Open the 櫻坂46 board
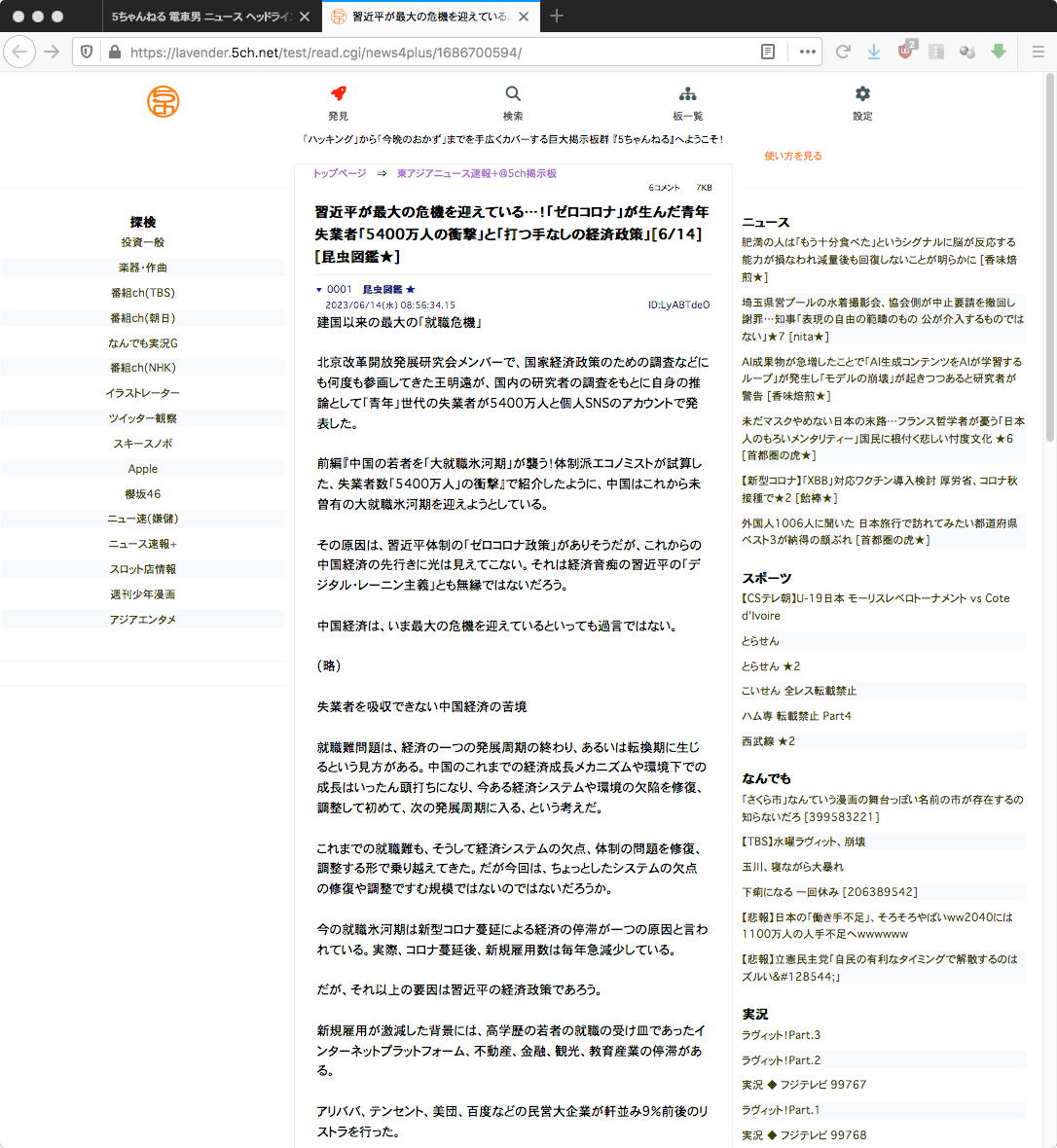This screenshot has width=1057, height=1148. coord(143,494)
